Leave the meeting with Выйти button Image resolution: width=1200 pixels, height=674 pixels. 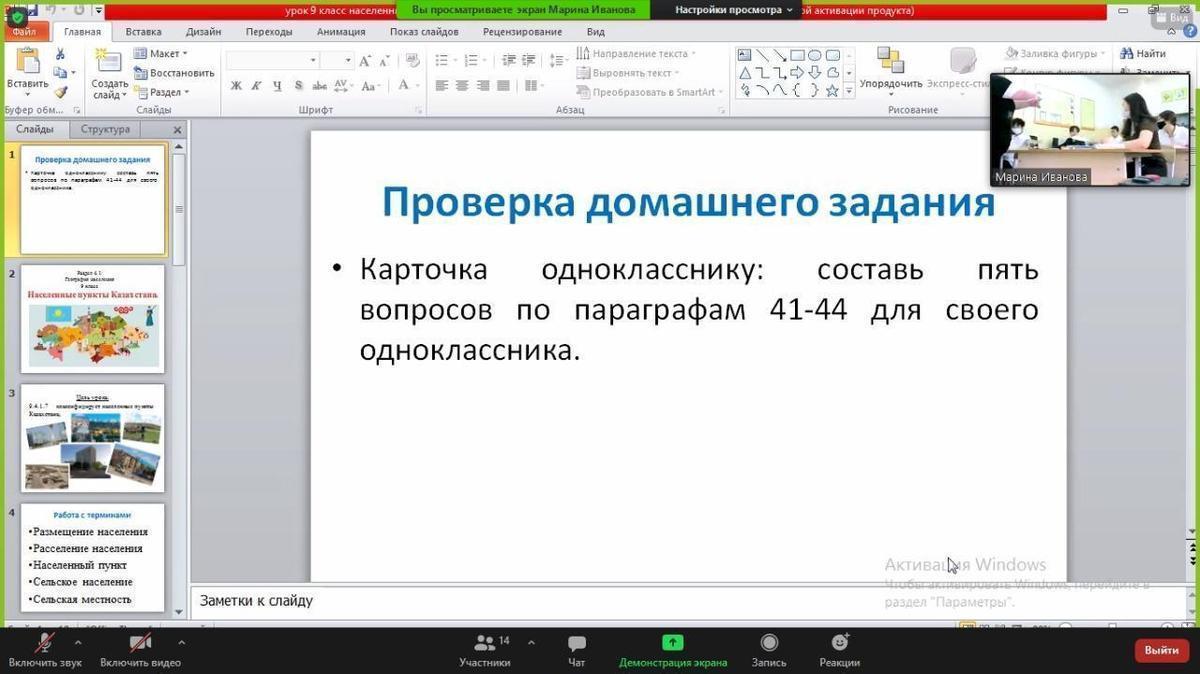pos(1161,650)
